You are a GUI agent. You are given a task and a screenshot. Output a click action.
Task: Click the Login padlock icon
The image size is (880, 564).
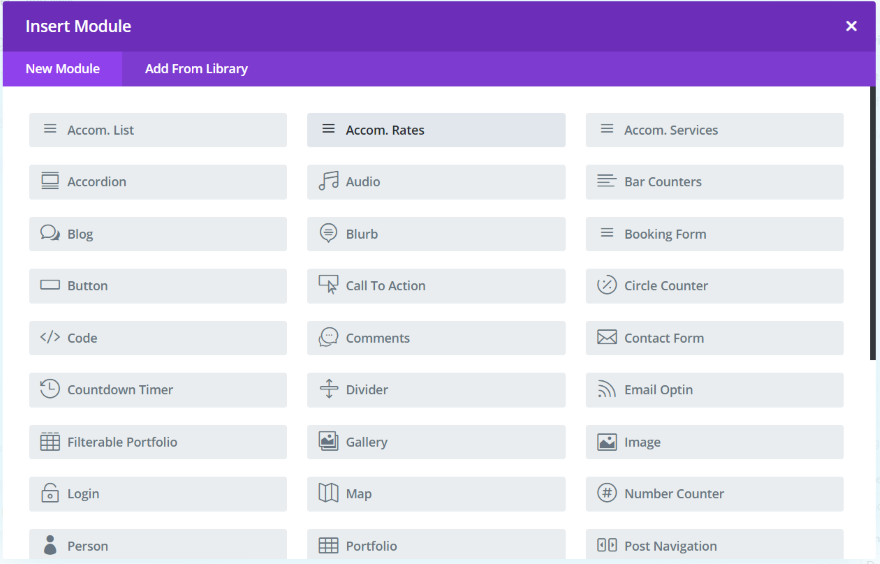(x=50, y=493)
